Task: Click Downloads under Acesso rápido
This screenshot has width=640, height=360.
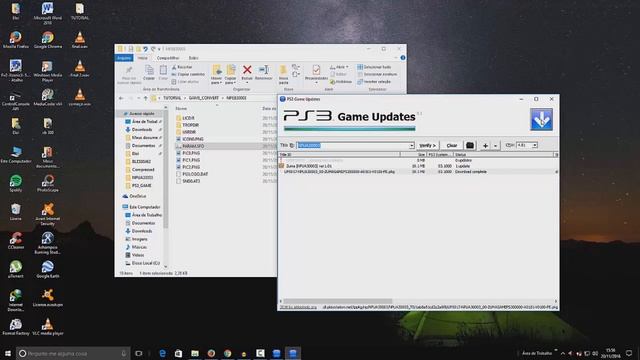Action: 142,129
